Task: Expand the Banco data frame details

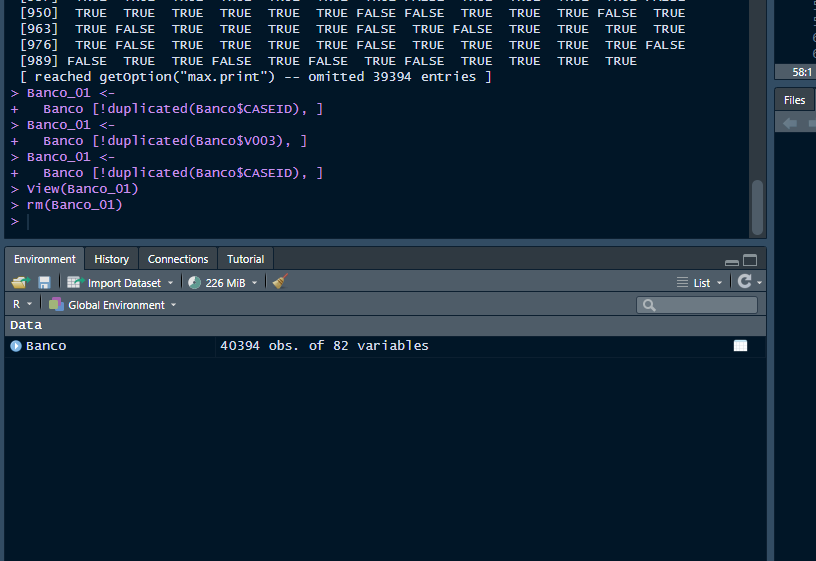Action: pyautogui.click(x=16, y=346)
